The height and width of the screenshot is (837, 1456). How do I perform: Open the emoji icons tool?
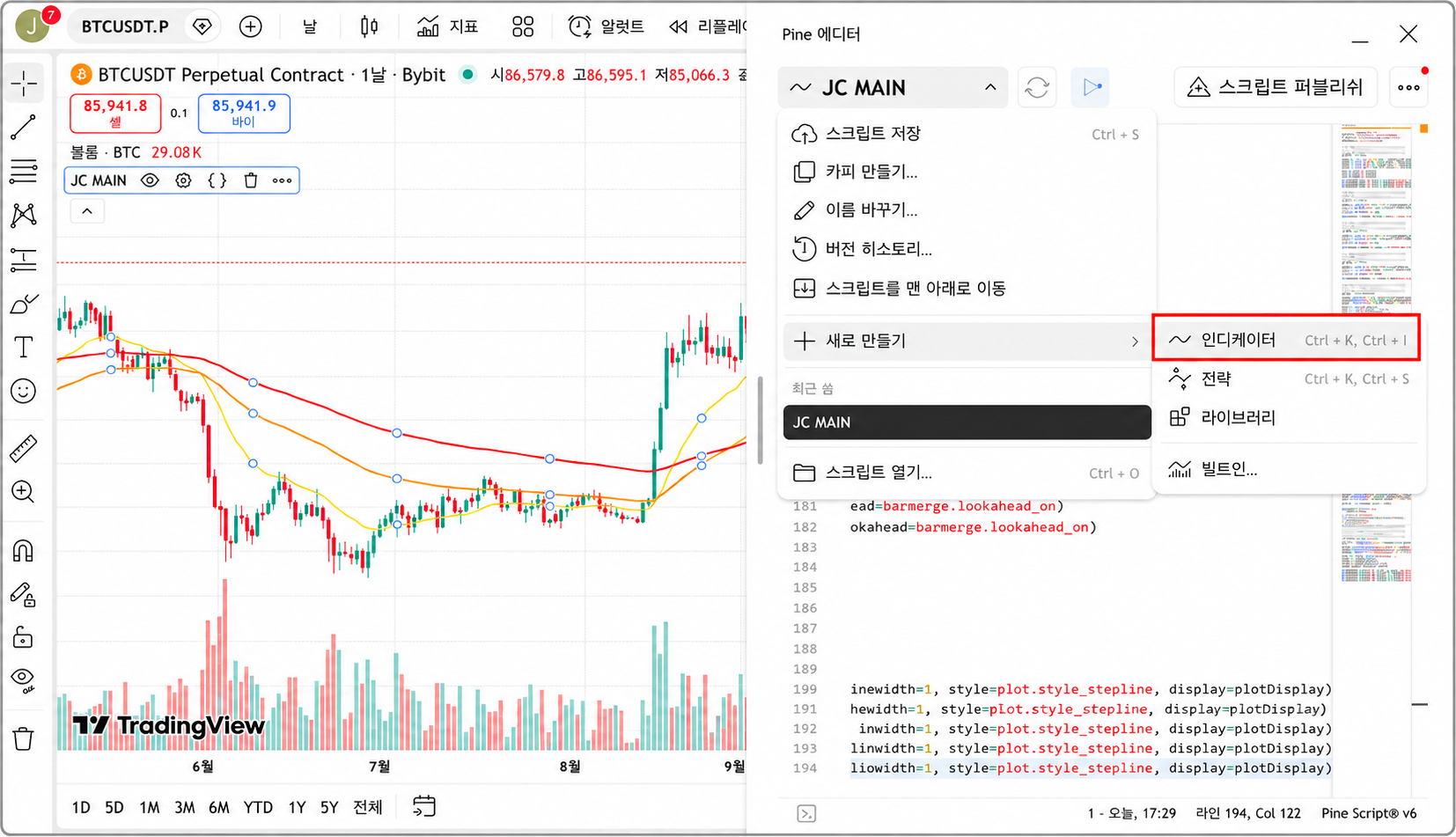24,391
